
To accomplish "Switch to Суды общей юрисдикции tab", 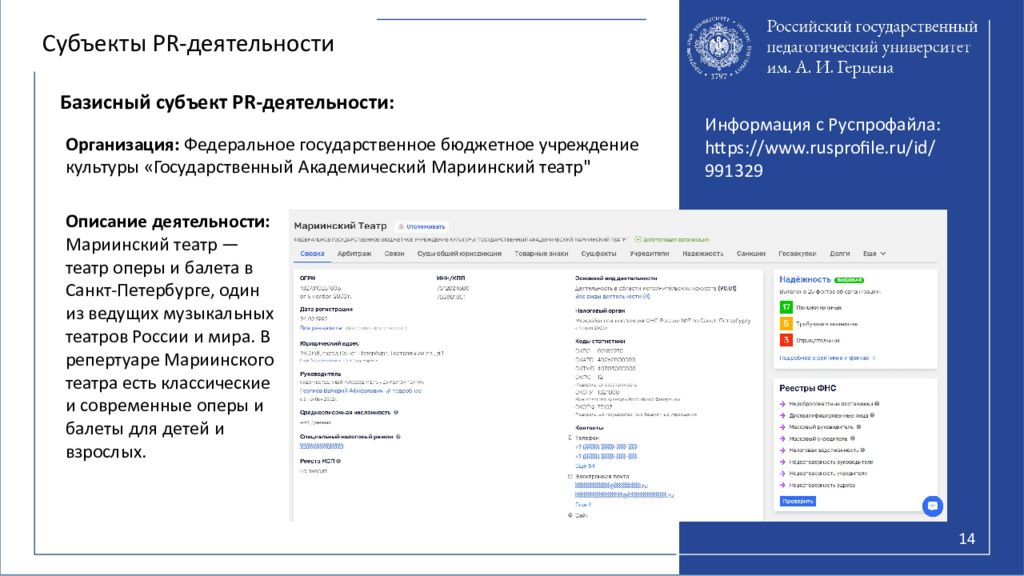I will 459,253.
